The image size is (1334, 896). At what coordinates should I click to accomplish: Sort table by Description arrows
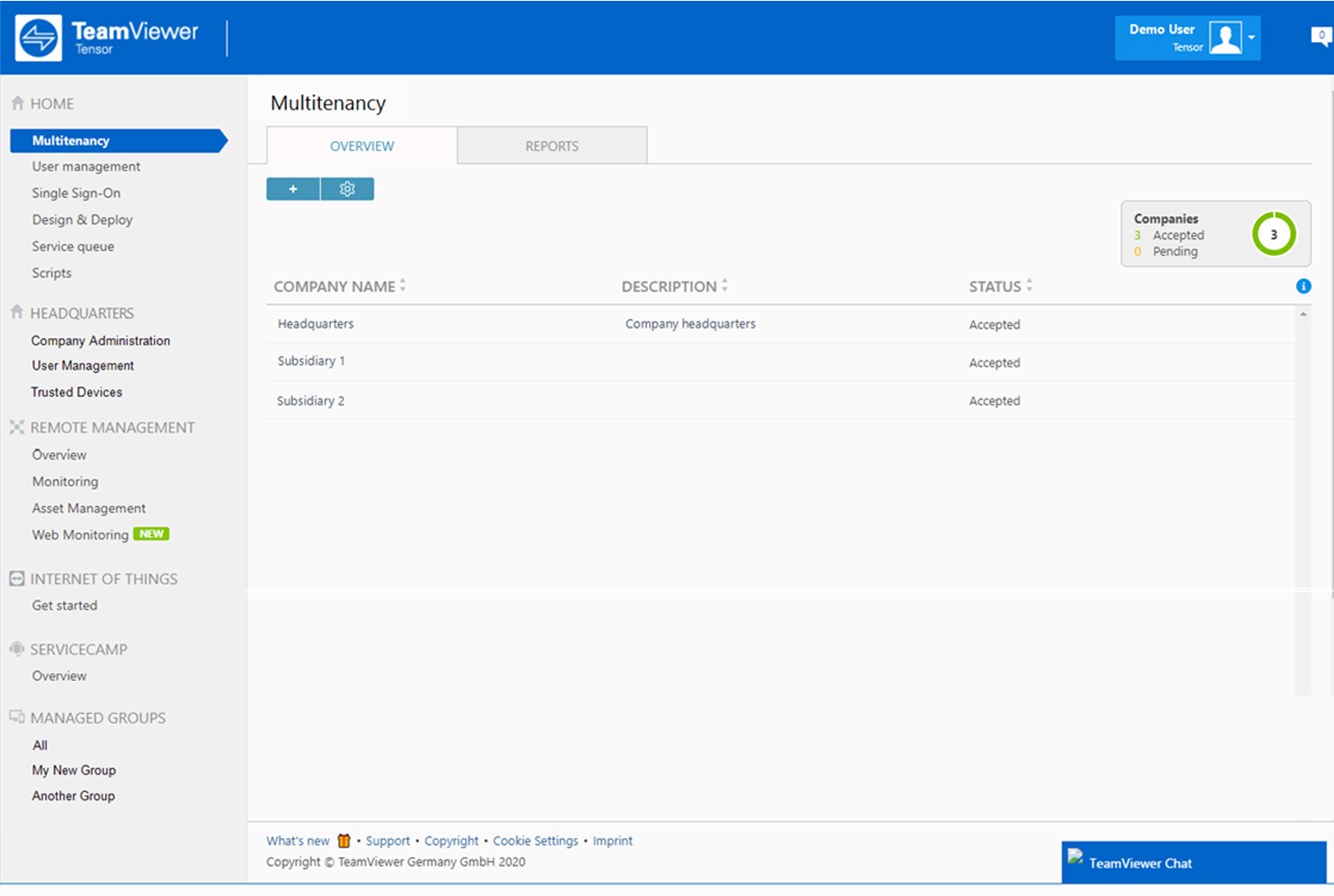tap(724, 286)
